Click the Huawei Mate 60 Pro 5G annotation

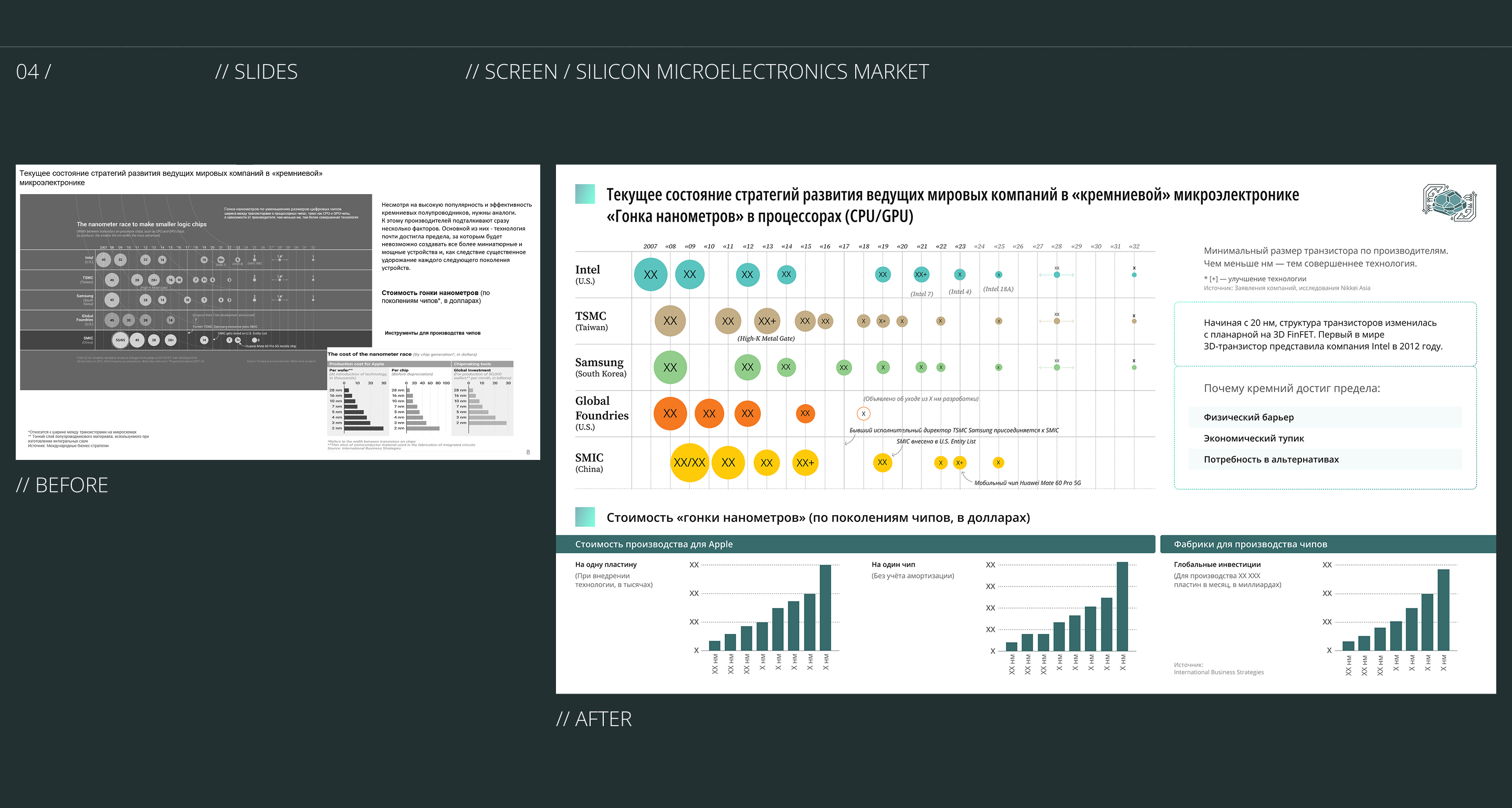coord(1027,483)
